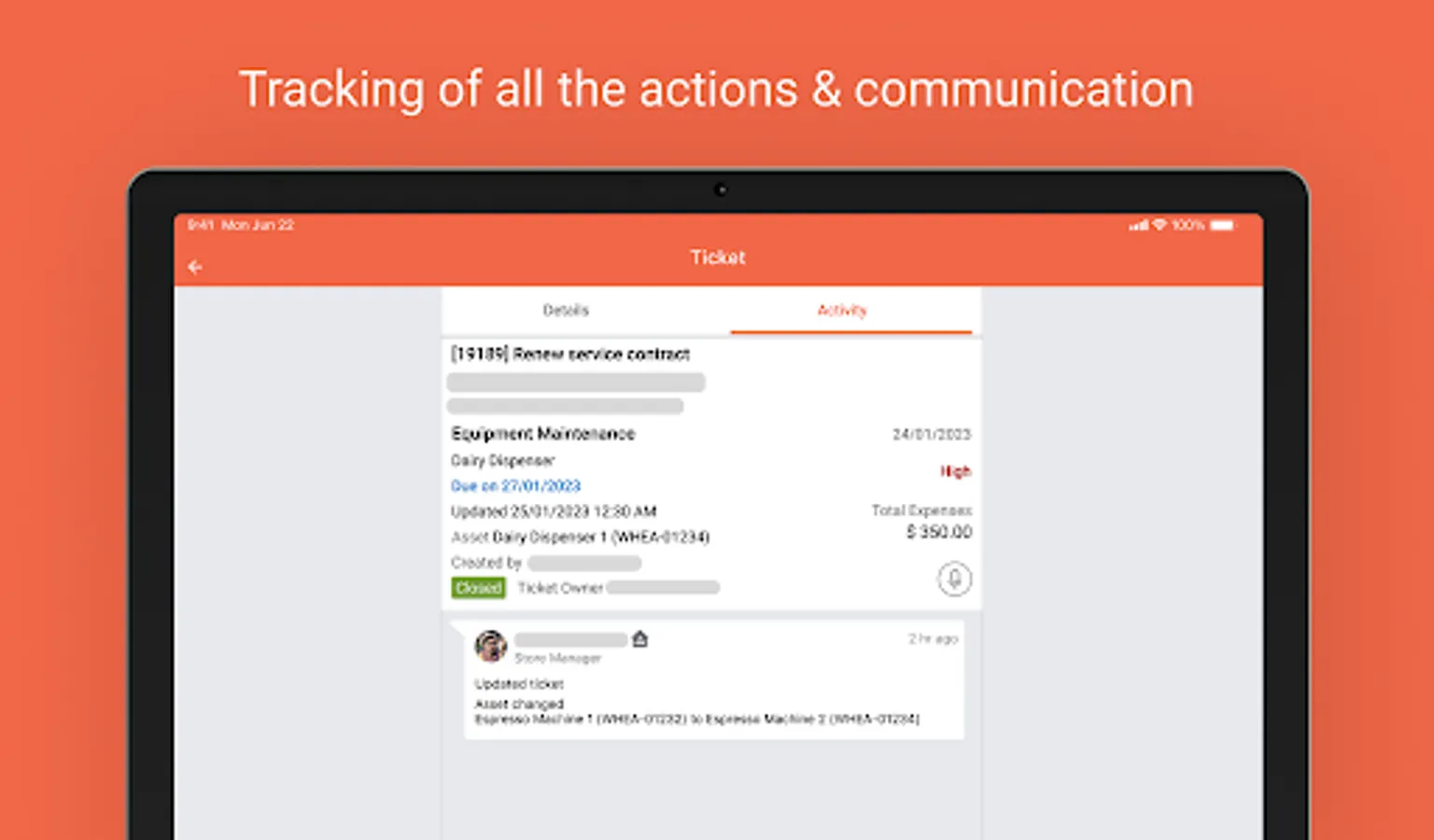Click the Store Manager avatar photo
This screenshot has height=840, width=1434.
tap(490, 645)
